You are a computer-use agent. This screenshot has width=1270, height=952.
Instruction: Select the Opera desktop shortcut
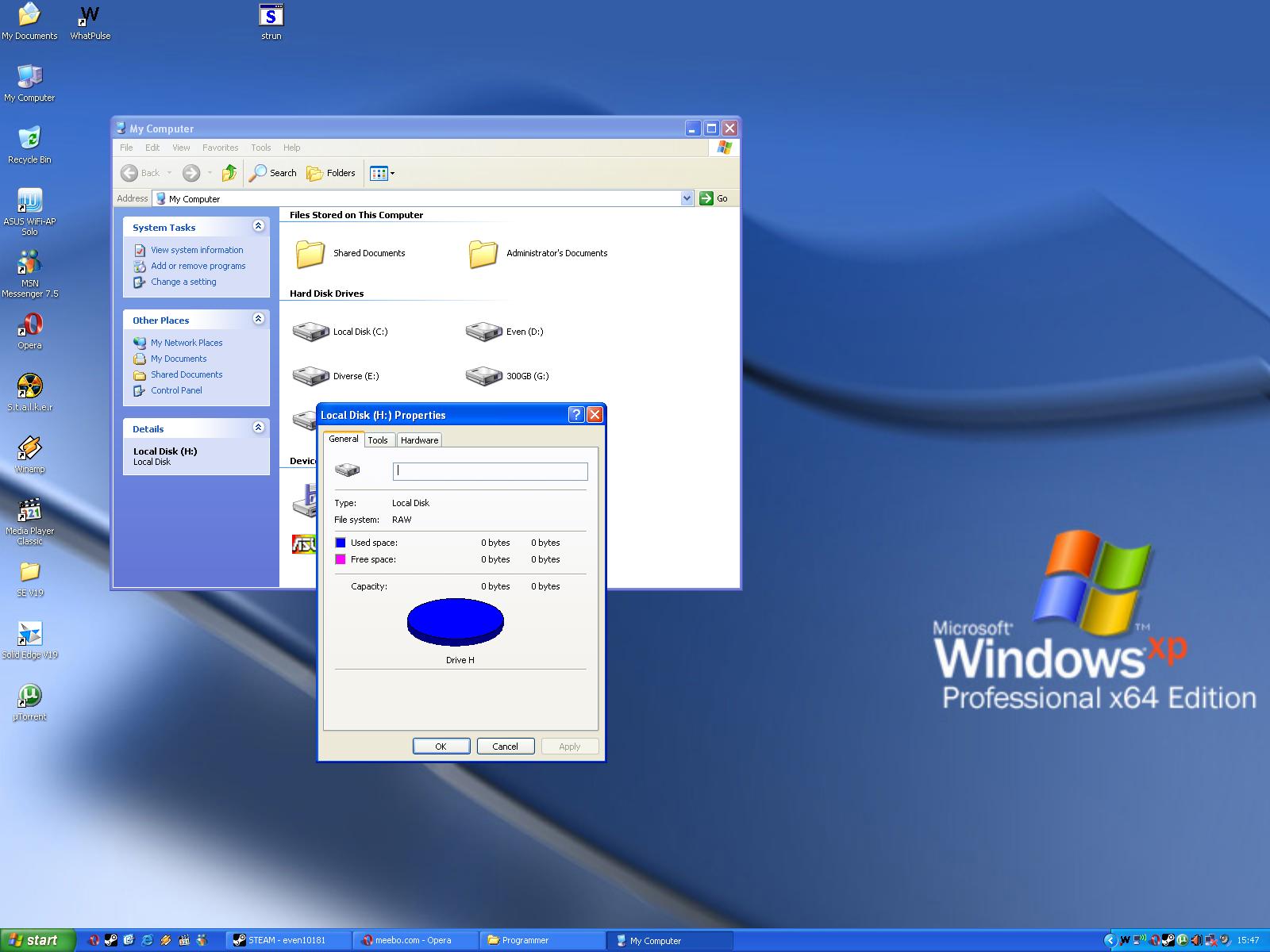29,331
